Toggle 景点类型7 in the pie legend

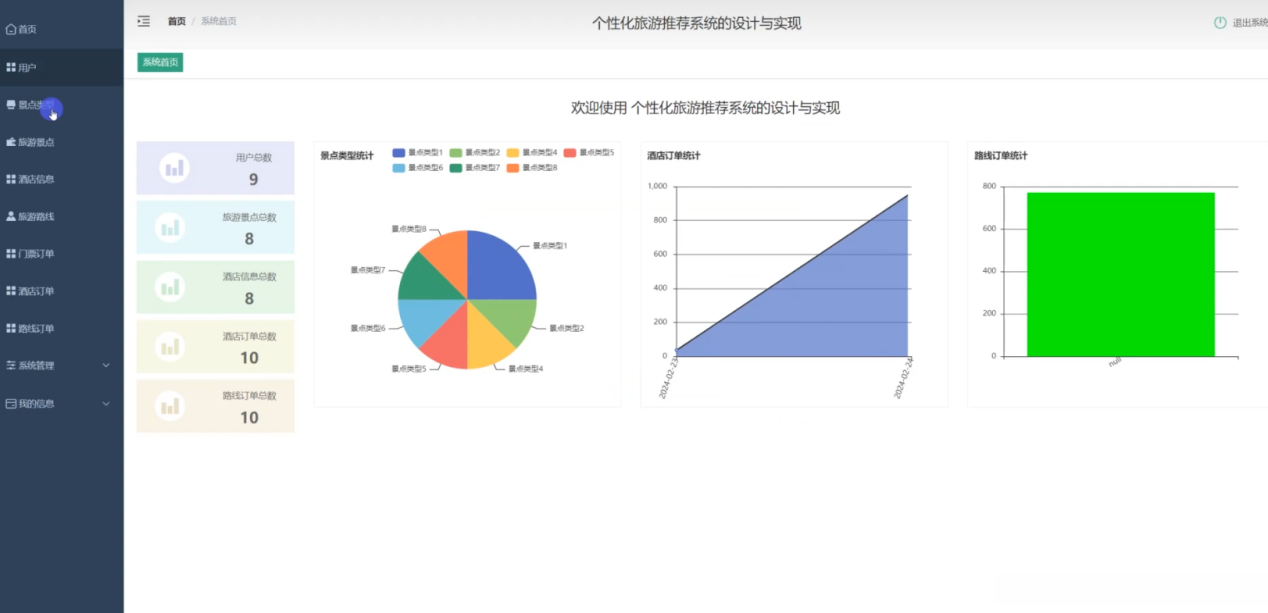coord(475,167)
